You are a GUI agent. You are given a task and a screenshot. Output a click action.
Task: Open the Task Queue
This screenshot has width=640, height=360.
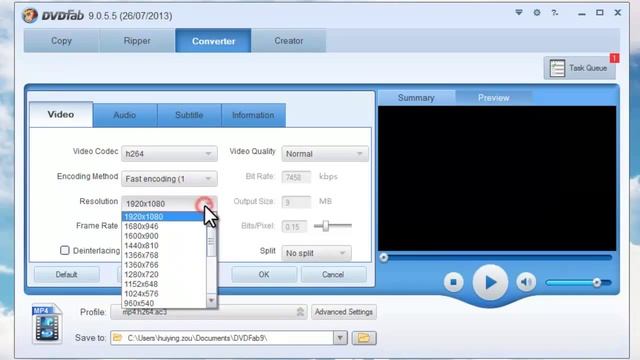coord(580,68)
